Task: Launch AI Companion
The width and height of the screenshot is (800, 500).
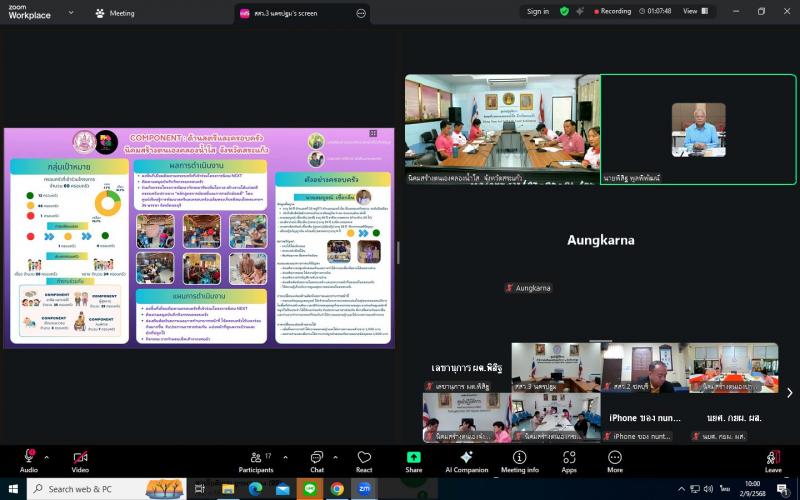Action: (x=466, y=461)
